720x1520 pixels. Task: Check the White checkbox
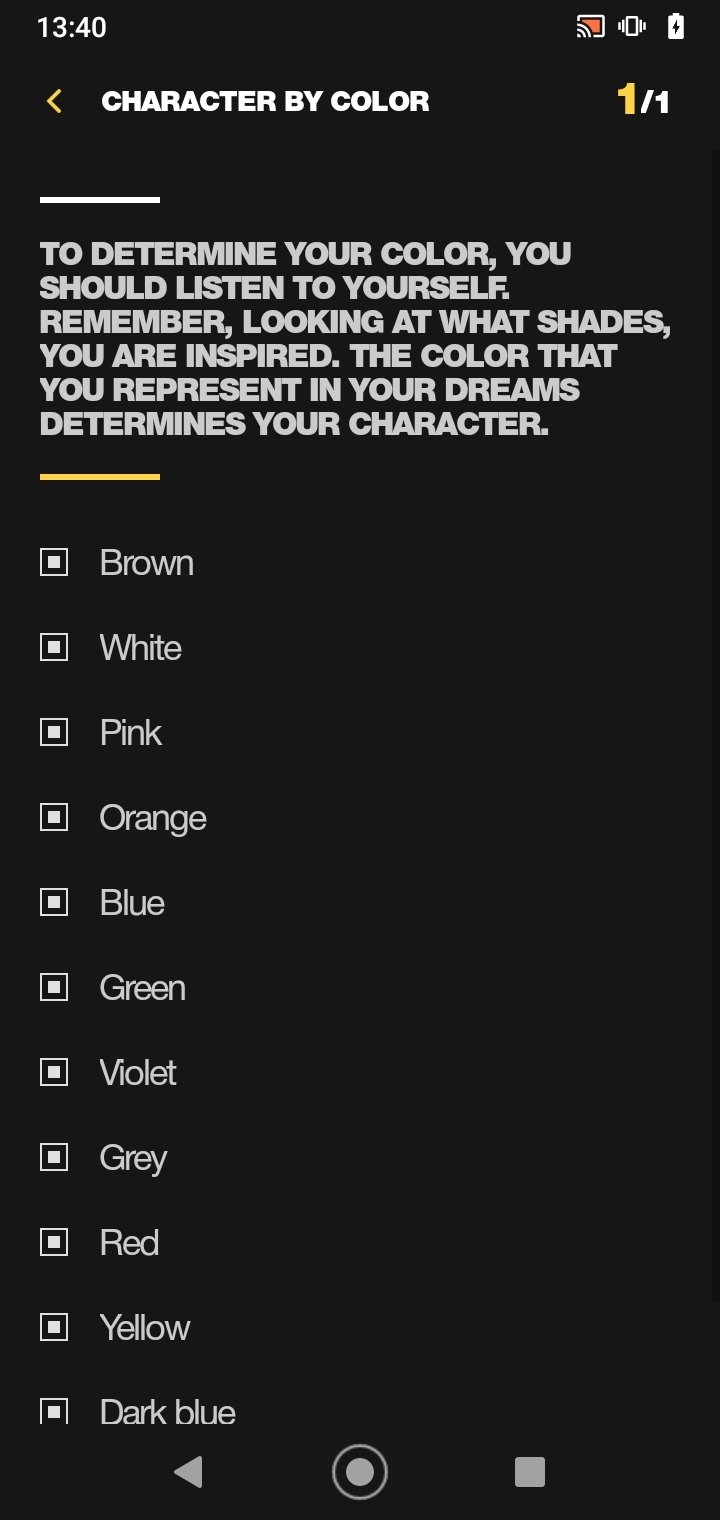point(54,647)
